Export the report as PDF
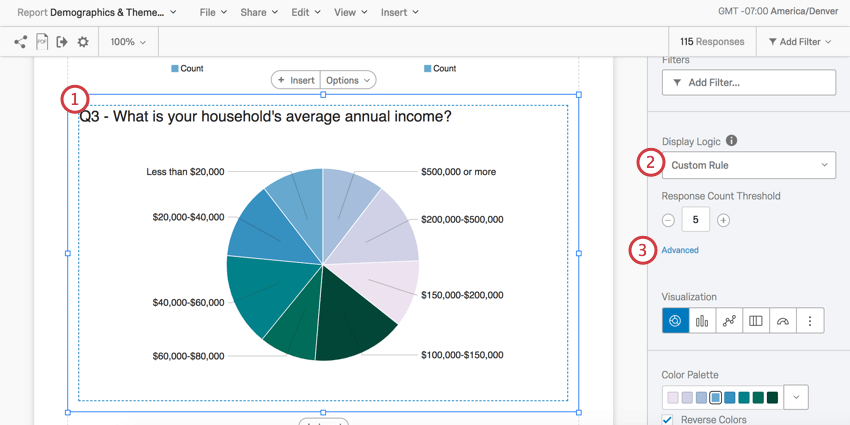850x425 pixels. coord(41,42)
